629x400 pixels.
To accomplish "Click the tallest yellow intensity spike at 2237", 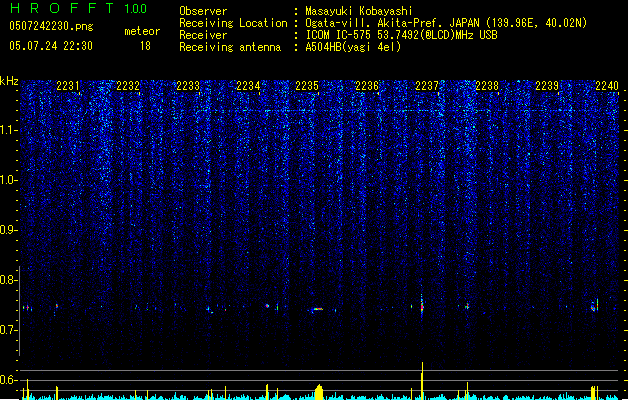I will click(422, 380).
